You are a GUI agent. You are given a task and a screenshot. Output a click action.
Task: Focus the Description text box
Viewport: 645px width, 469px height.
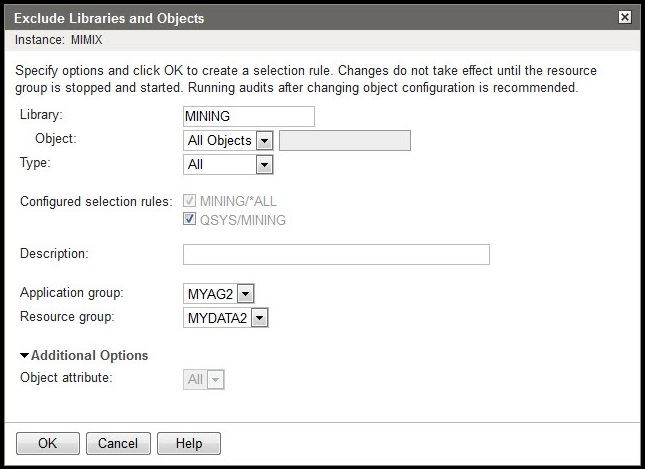[x=336, y=254]
